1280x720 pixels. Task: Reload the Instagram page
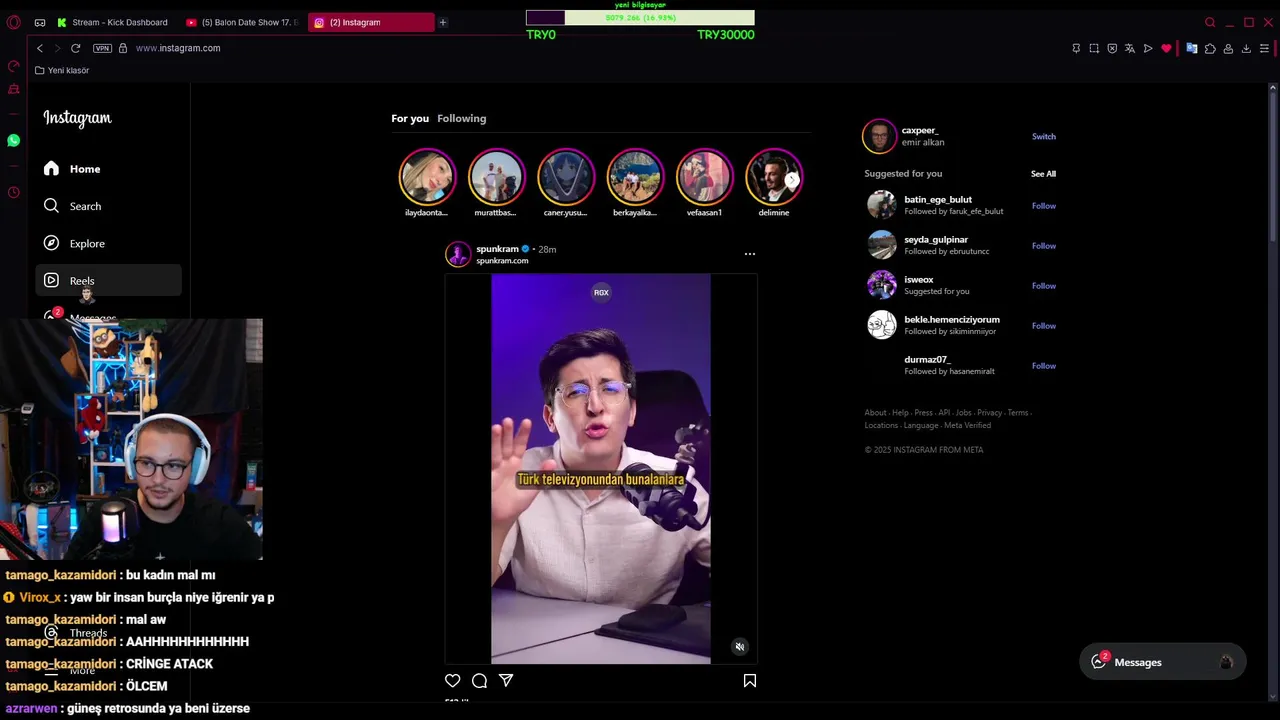[75, 48]
